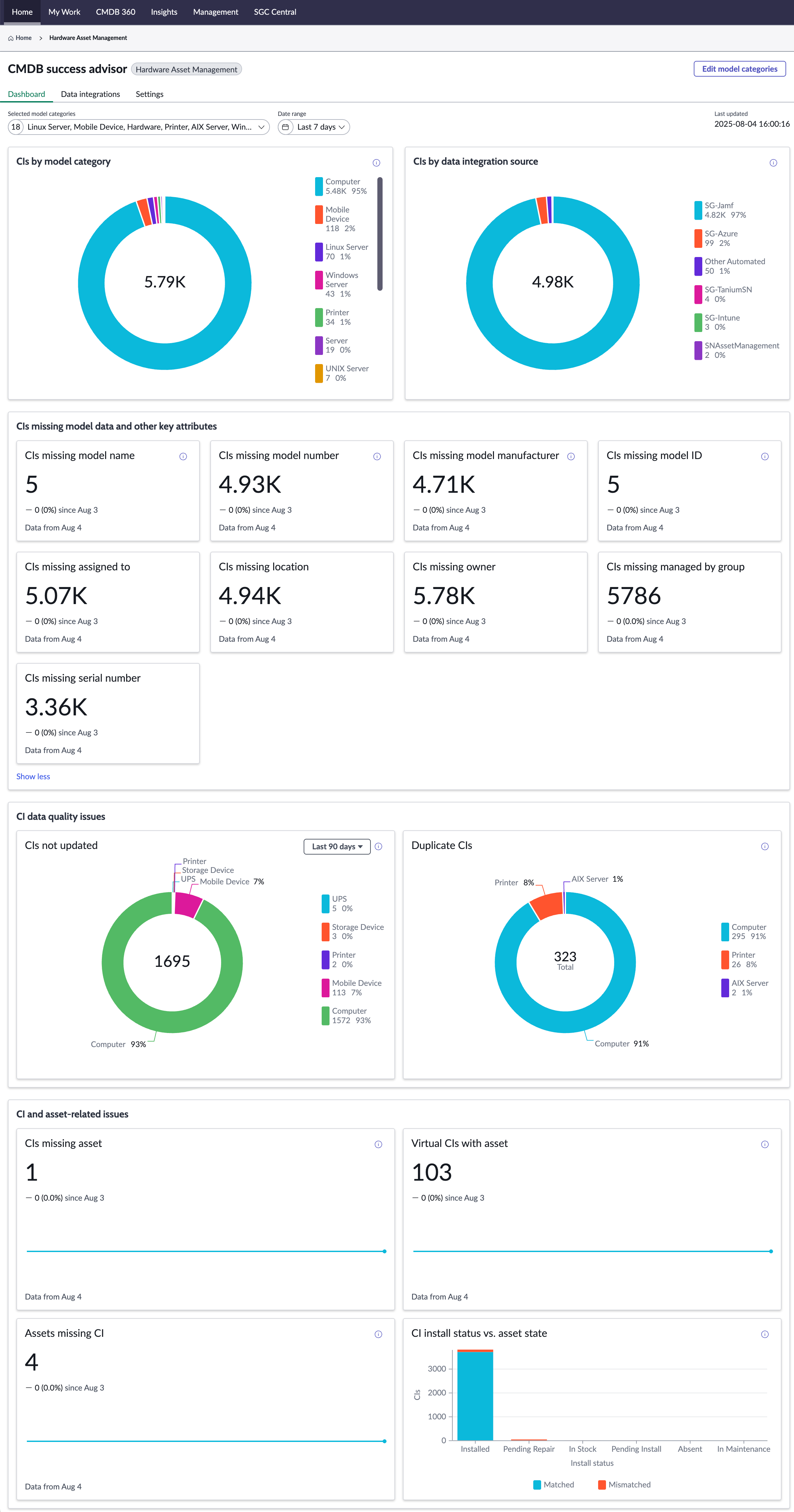794x1512 pixels.
Task: Click the Other Automated legend entry
Action: pos(730,267)
